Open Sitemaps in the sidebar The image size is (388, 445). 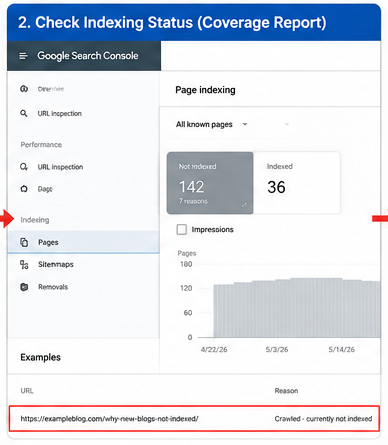[x=56, y=265]
